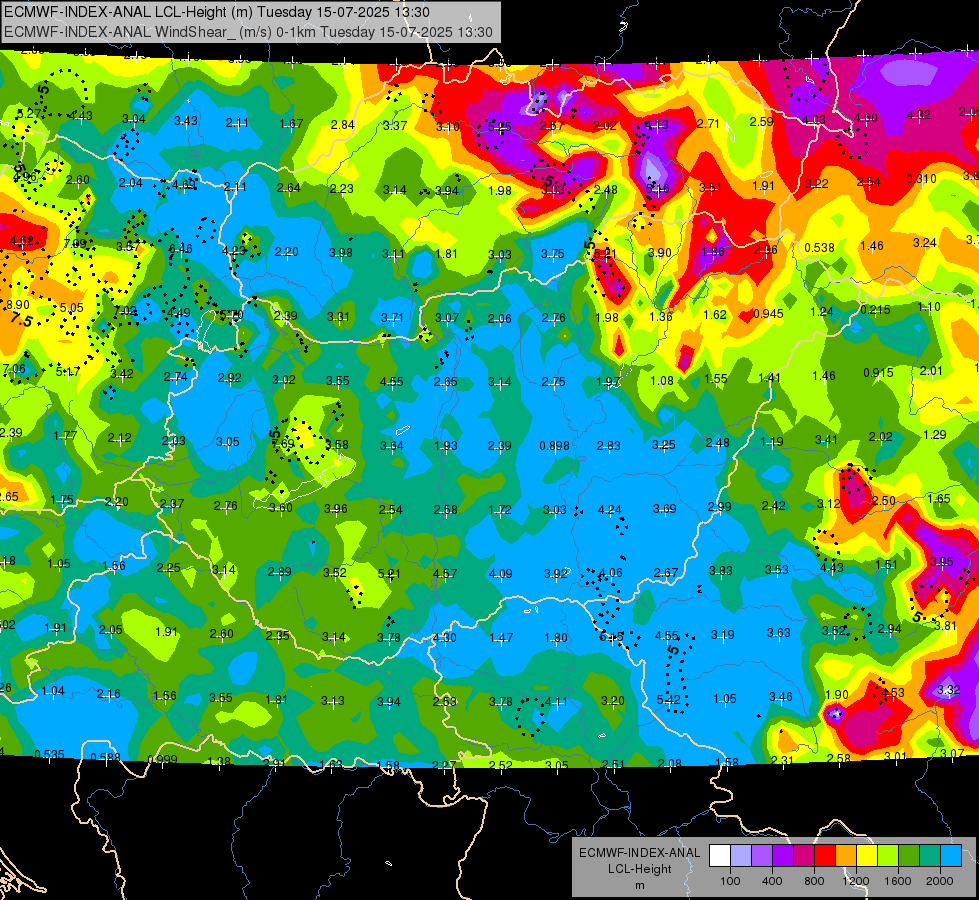The height and width of the screenshot is (900, 979).
Task: Click the wind shear value '7.99'
Action: pos(75,243)
